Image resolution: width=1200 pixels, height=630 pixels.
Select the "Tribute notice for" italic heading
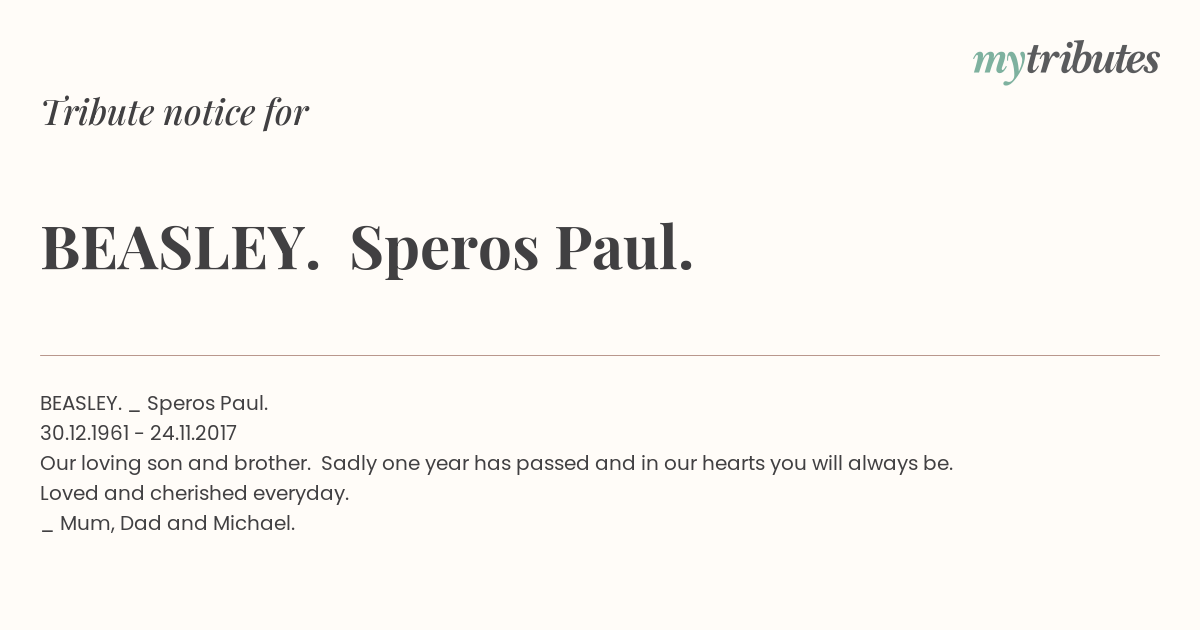tap(175, 112)
